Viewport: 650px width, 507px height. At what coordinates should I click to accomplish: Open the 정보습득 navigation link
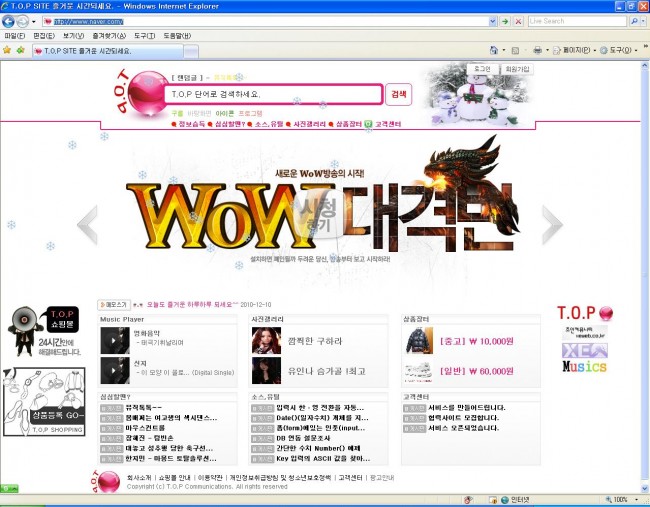click(x=192, y=124)
